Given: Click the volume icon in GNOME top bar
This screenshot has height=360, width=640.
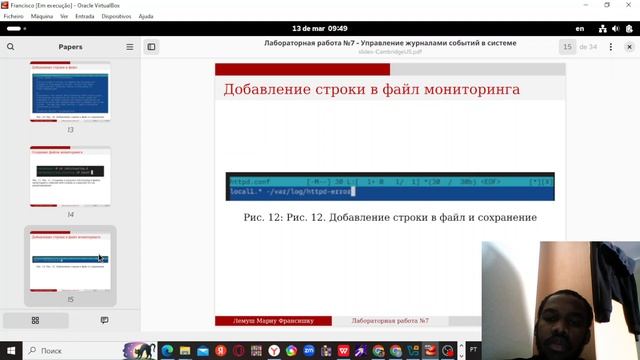Looking at the screenshot, I should (x=616, y=29).
